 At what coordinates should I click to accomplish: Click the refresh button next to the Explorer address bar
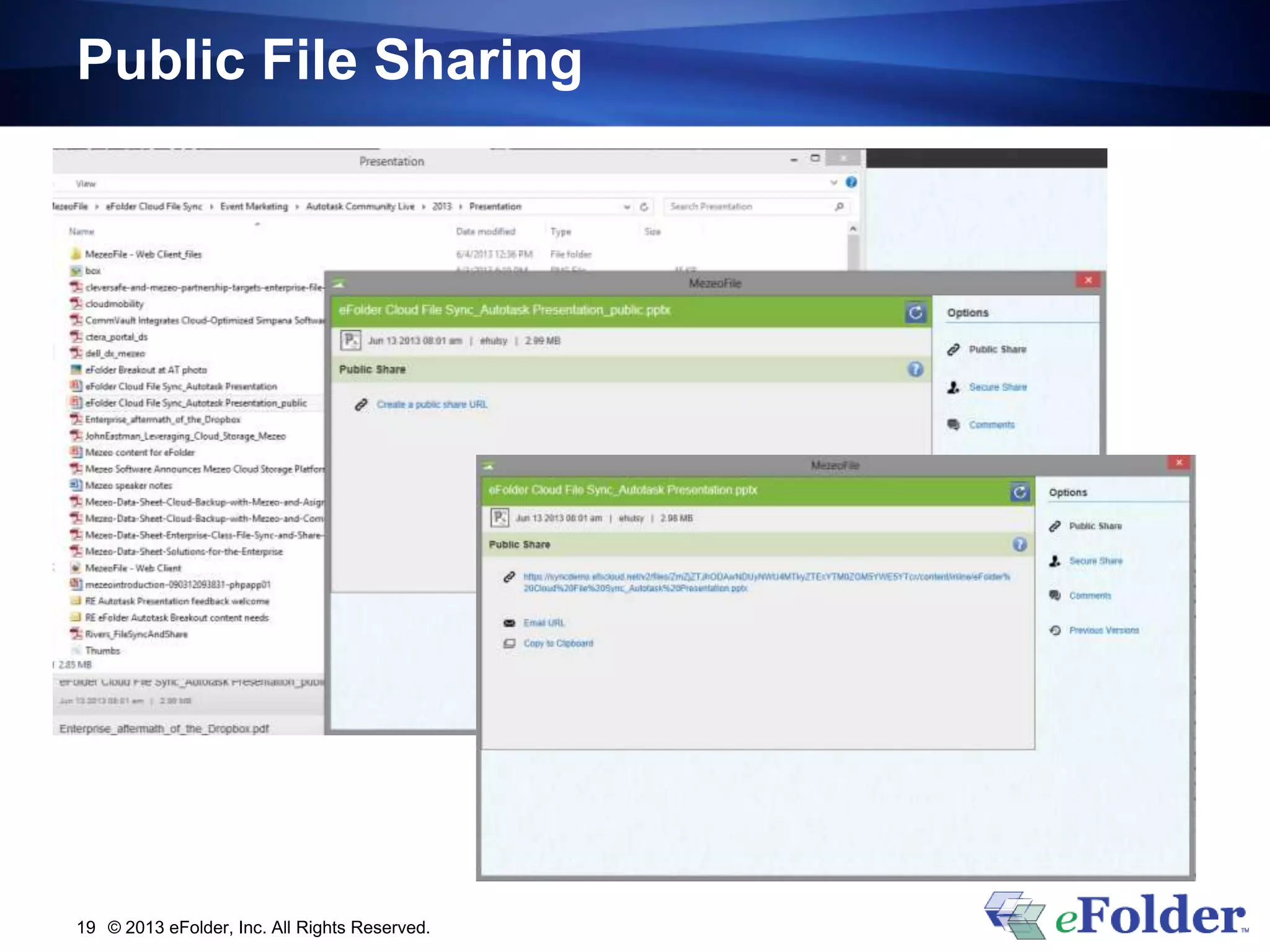click(644, 207)
